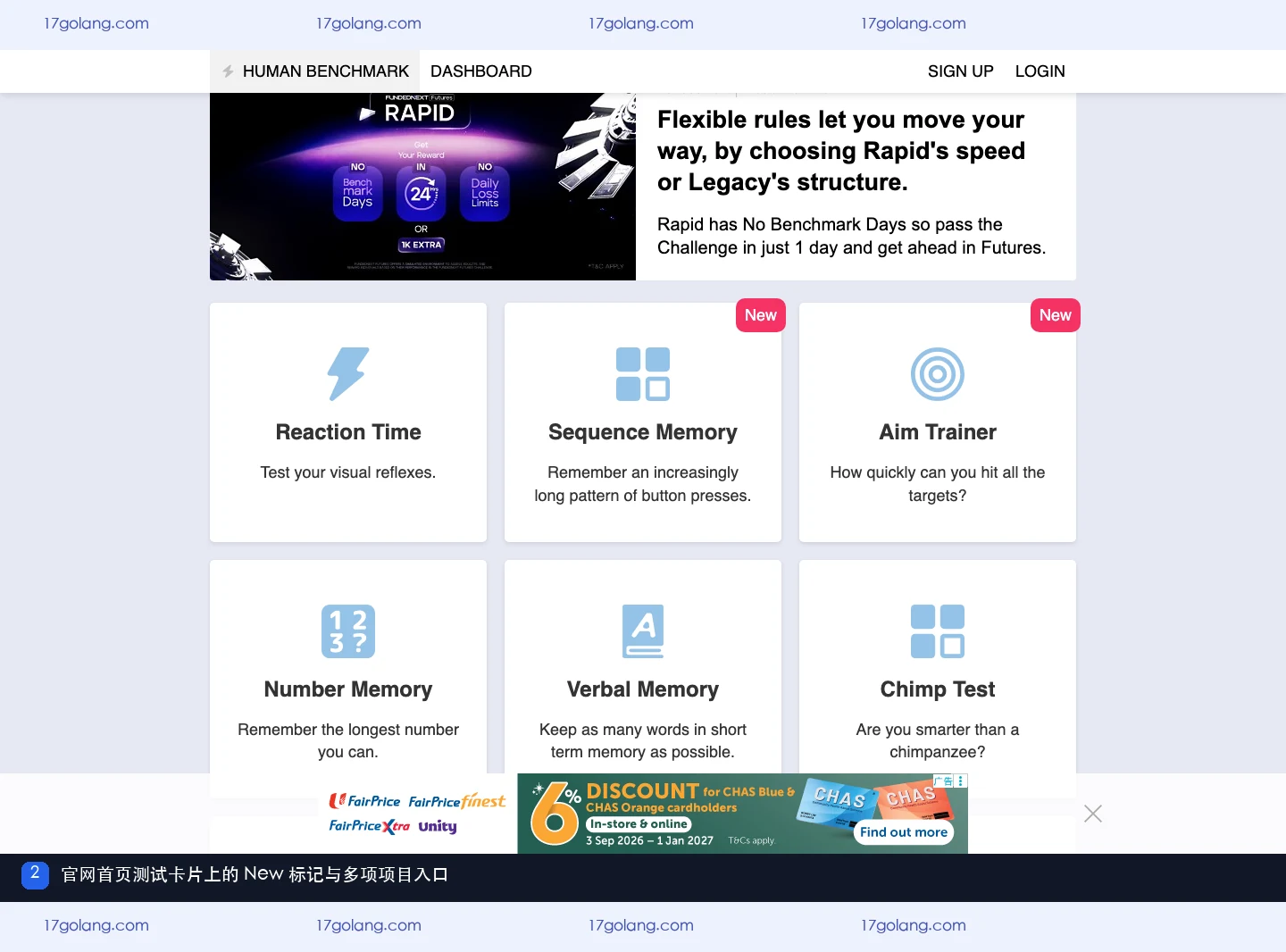The width and height of the screenshot is (1286, 952).
Task: Click 'Are you smarter than a chimpanzee?' text
Action: (x=938, y=741)
